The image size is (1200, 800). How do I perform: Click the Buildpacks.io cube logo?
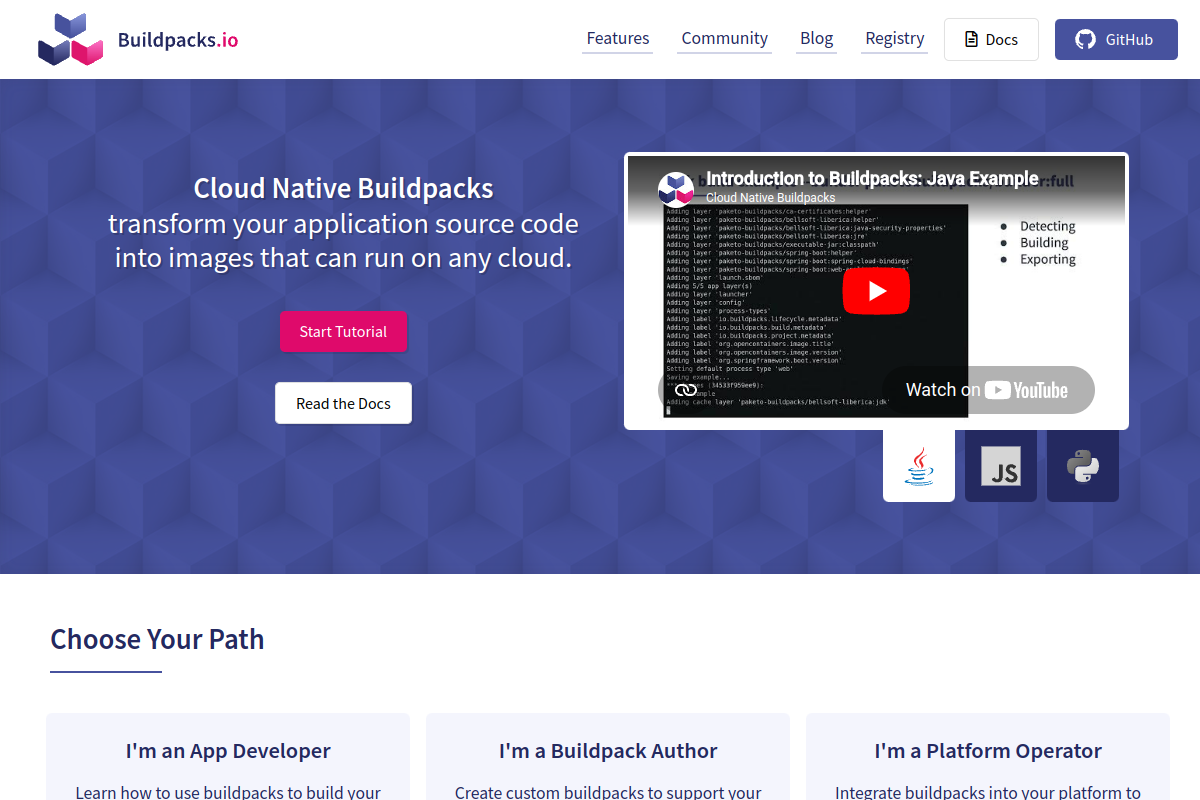click(x=71, y=40)
